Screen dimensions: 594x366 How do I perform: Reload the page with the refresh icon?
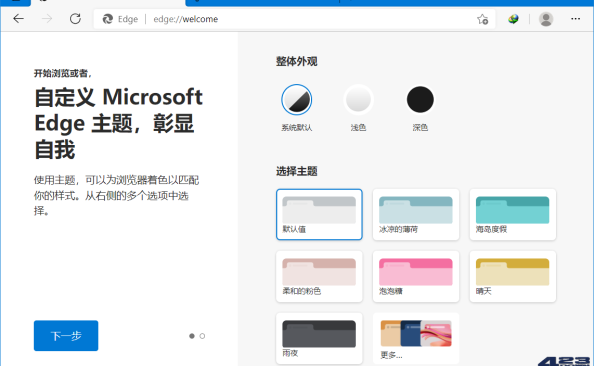pos(75,19)
